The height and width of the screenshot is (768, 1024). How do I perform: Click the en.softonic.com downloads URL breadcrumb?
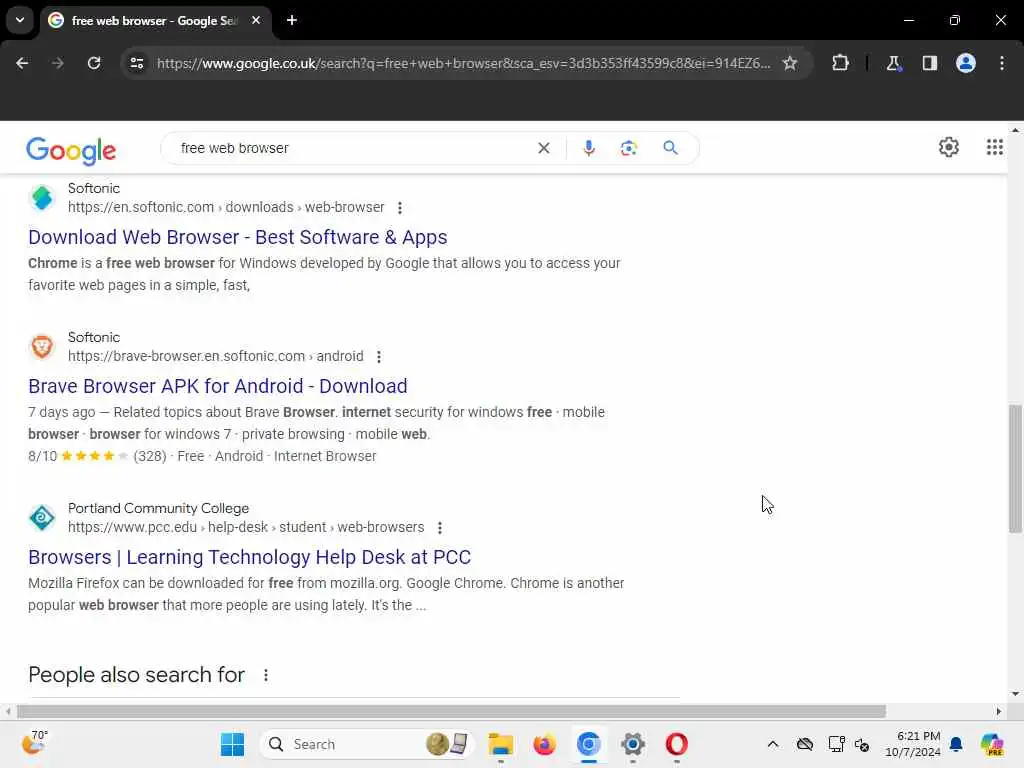point(226,207)
